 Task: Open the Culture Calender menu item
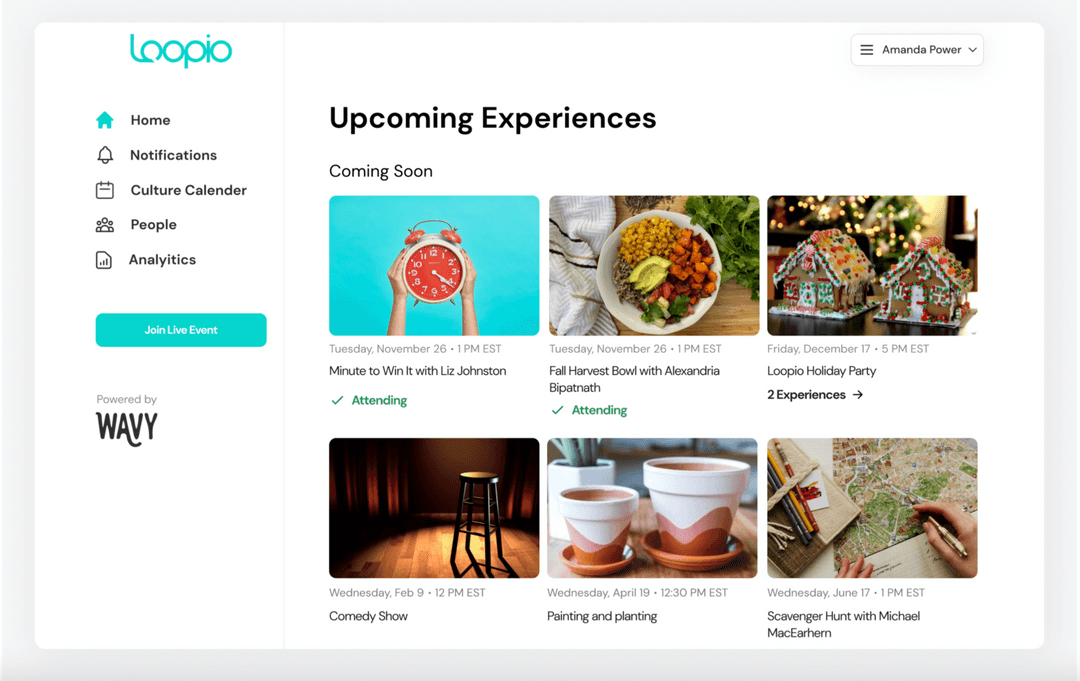(x=188, y=190)
